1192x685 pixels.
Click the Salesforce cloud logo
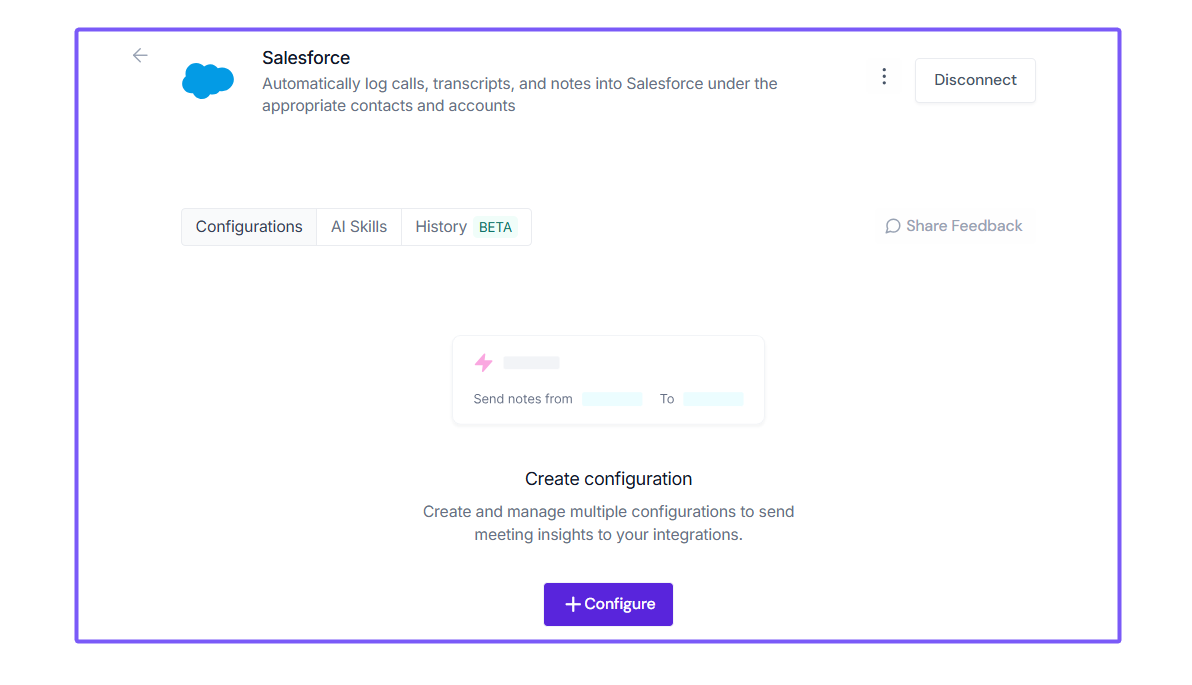208,80
